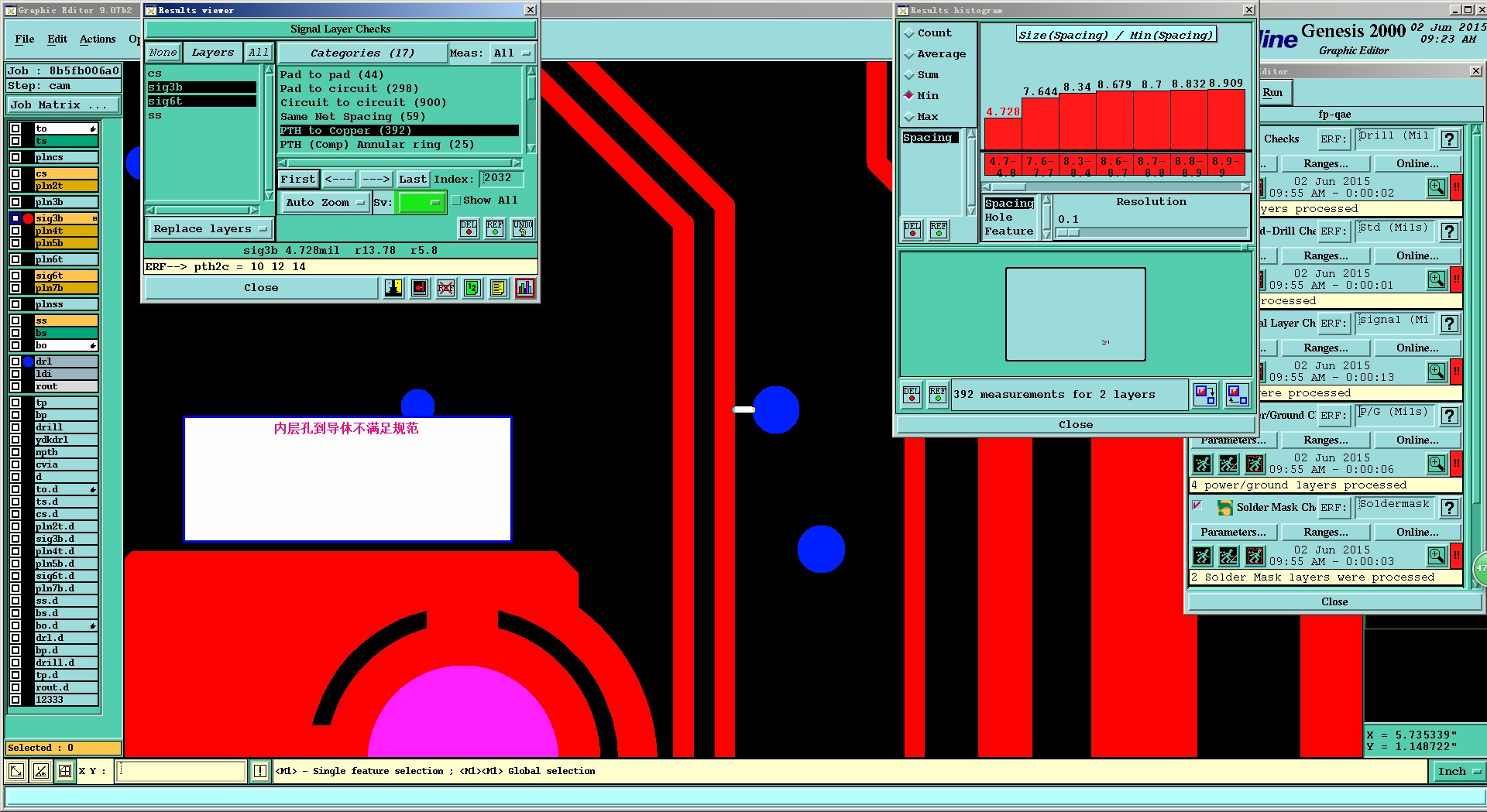Image resolution: width=1487 pixels, height=812 pixels.
Task: Open the Edit menu
Action: point(57,39)
